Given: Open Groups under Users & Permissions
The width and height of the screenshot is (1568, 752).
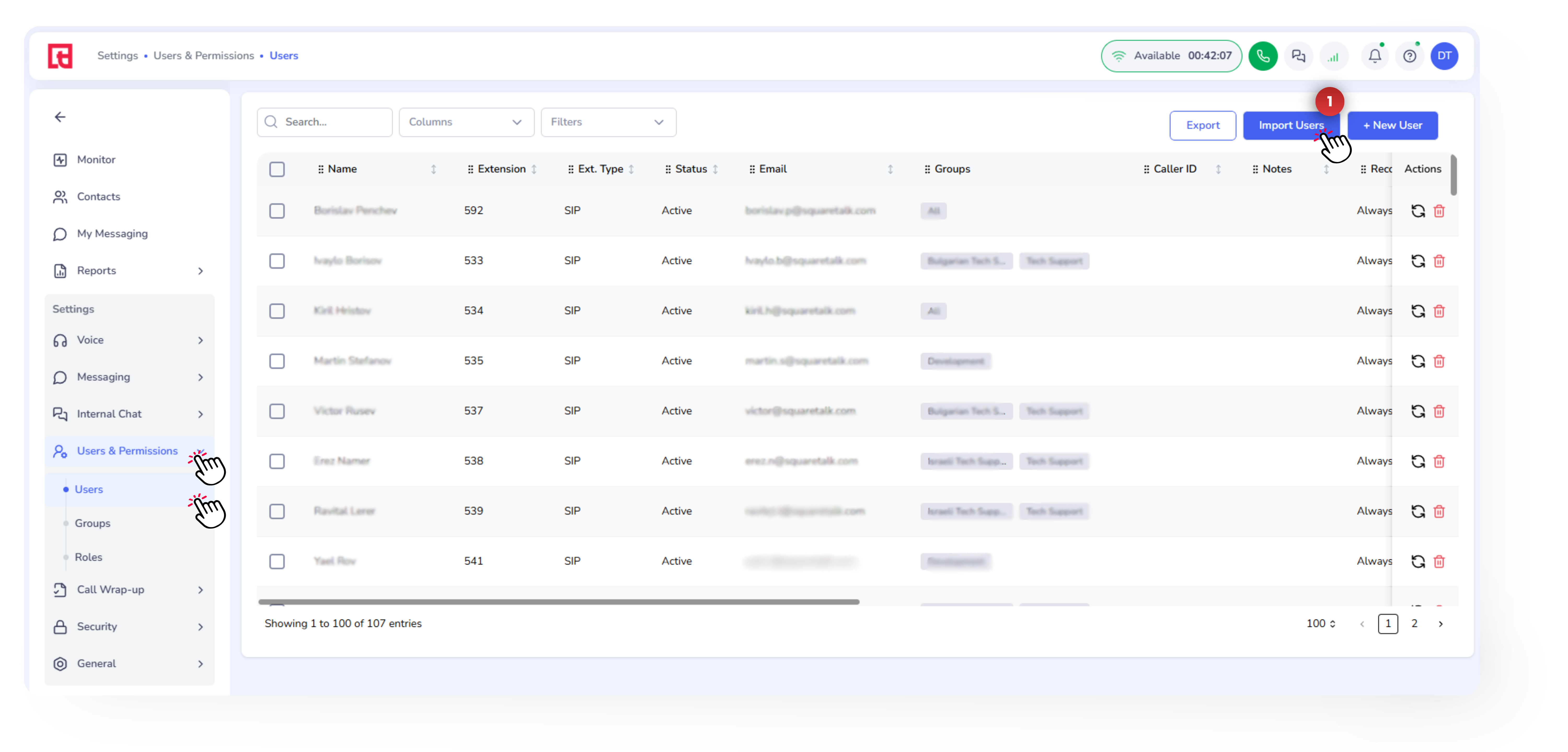Looking at the screenshot, I should (x=93, y=523).
